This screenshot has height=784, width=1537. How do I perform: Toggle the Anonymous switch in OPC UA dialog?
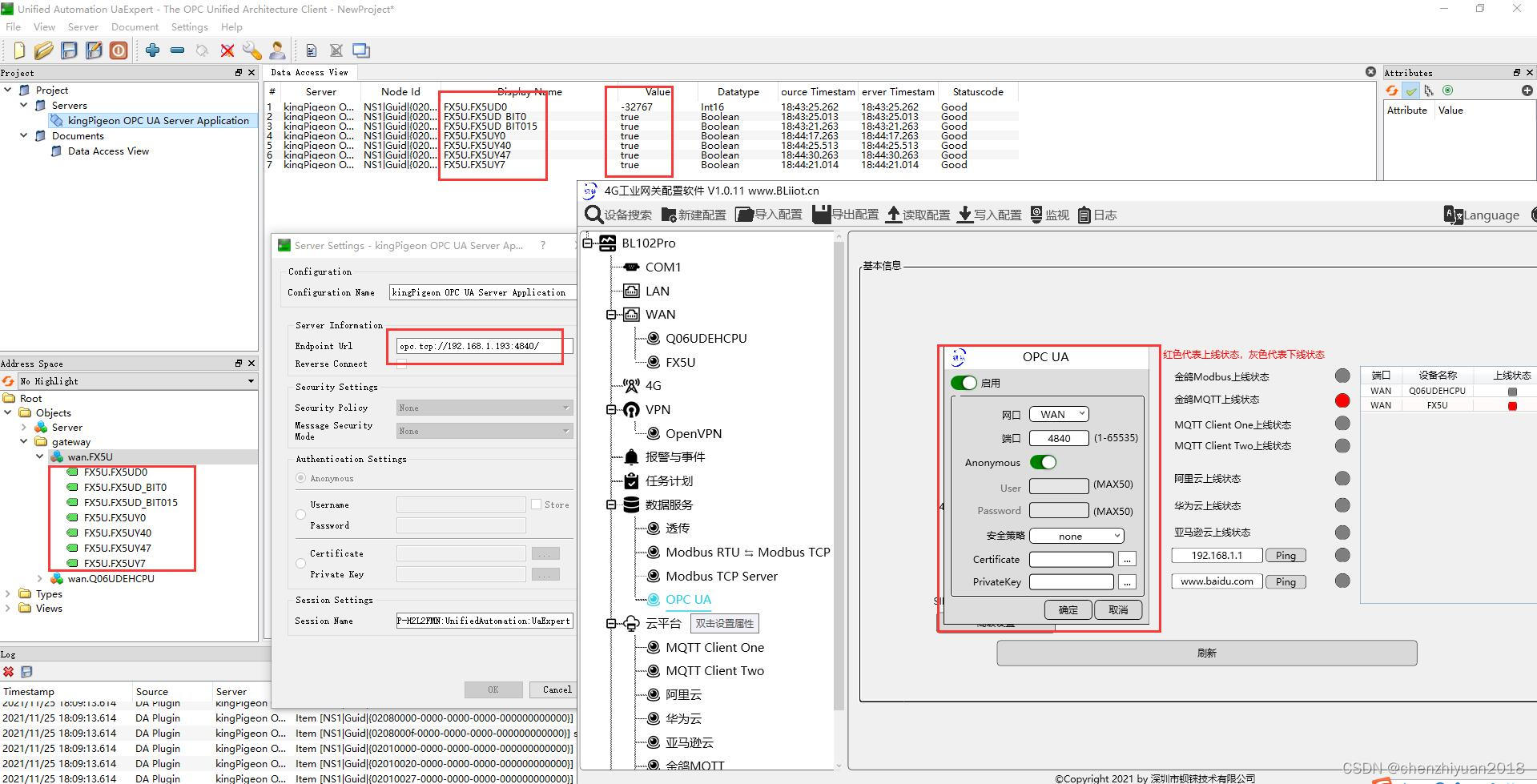click(1043, 462)
